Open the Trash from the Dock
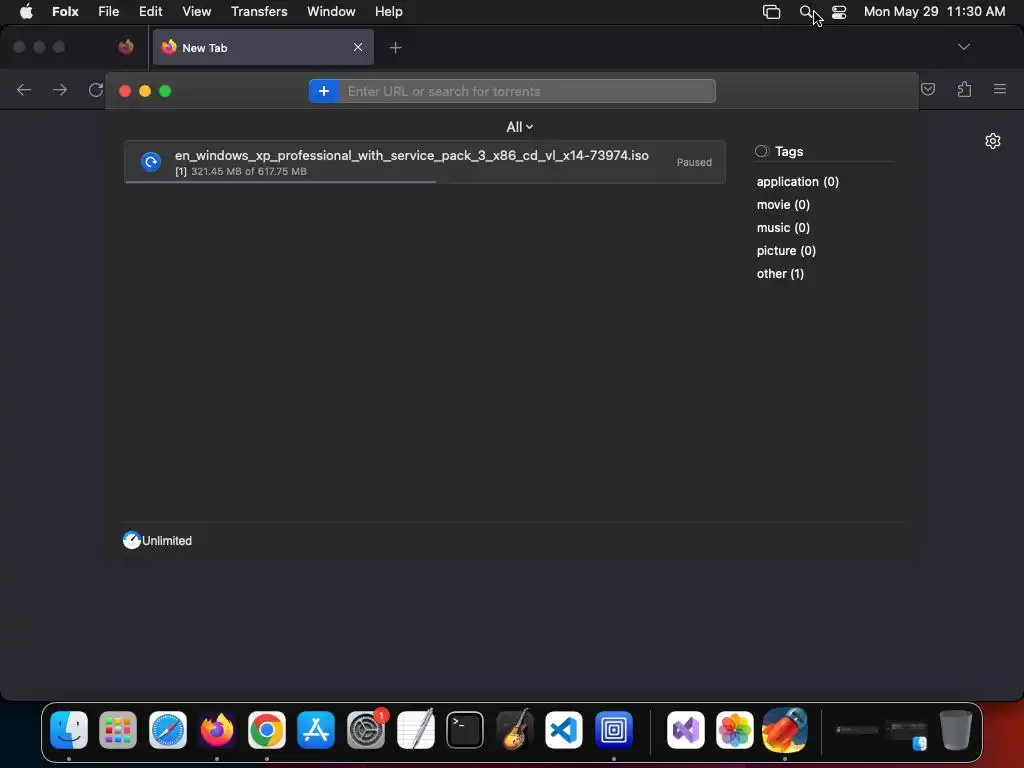The width and height of the screenshot is (1024, 768). point(956,729)
